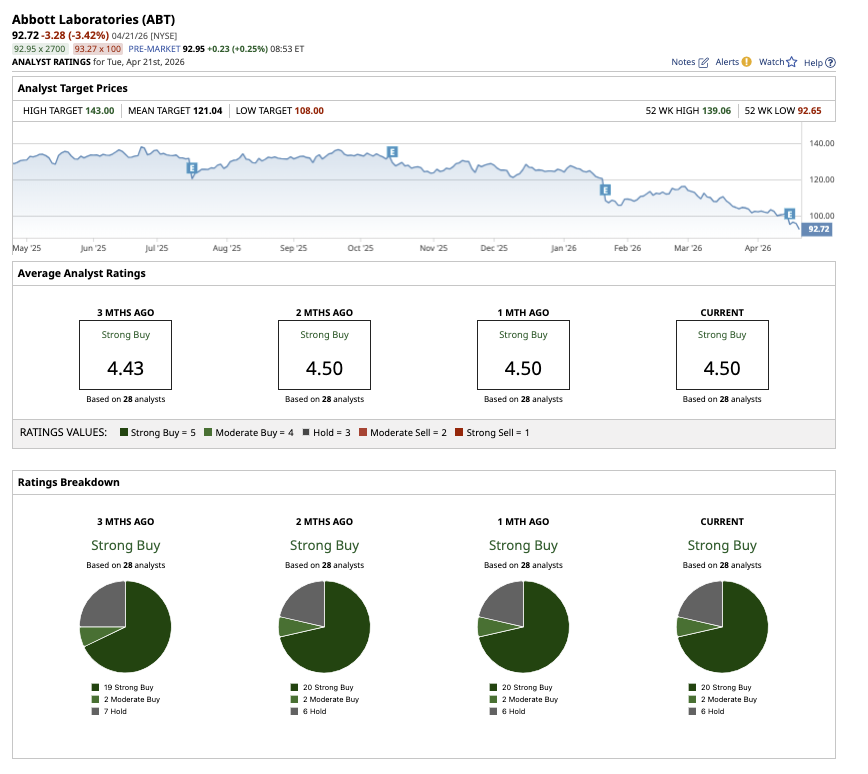Click the earnings marker near July '25

(x=191, y=168)
